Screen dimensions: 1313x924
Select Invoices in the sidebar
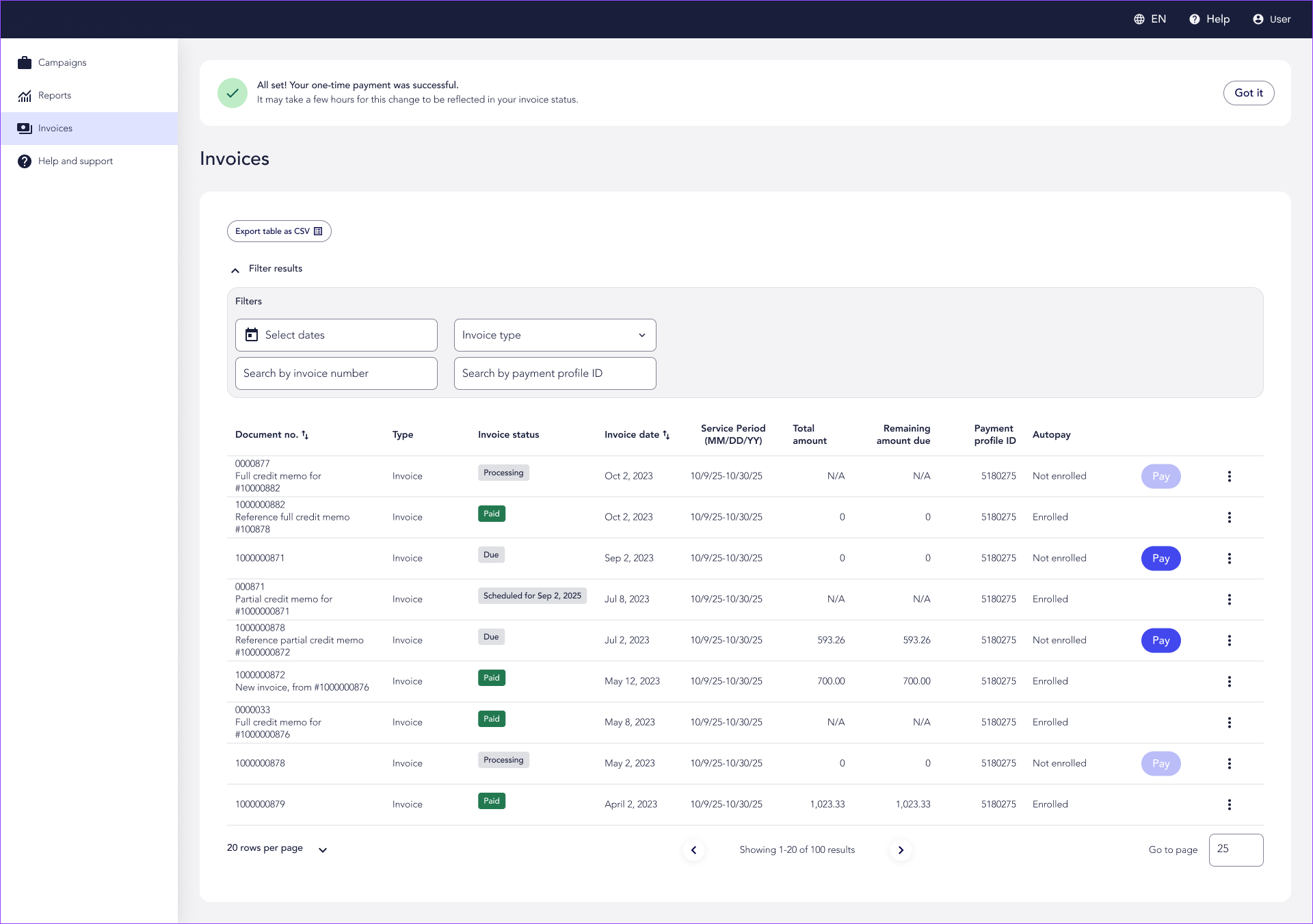55,129
